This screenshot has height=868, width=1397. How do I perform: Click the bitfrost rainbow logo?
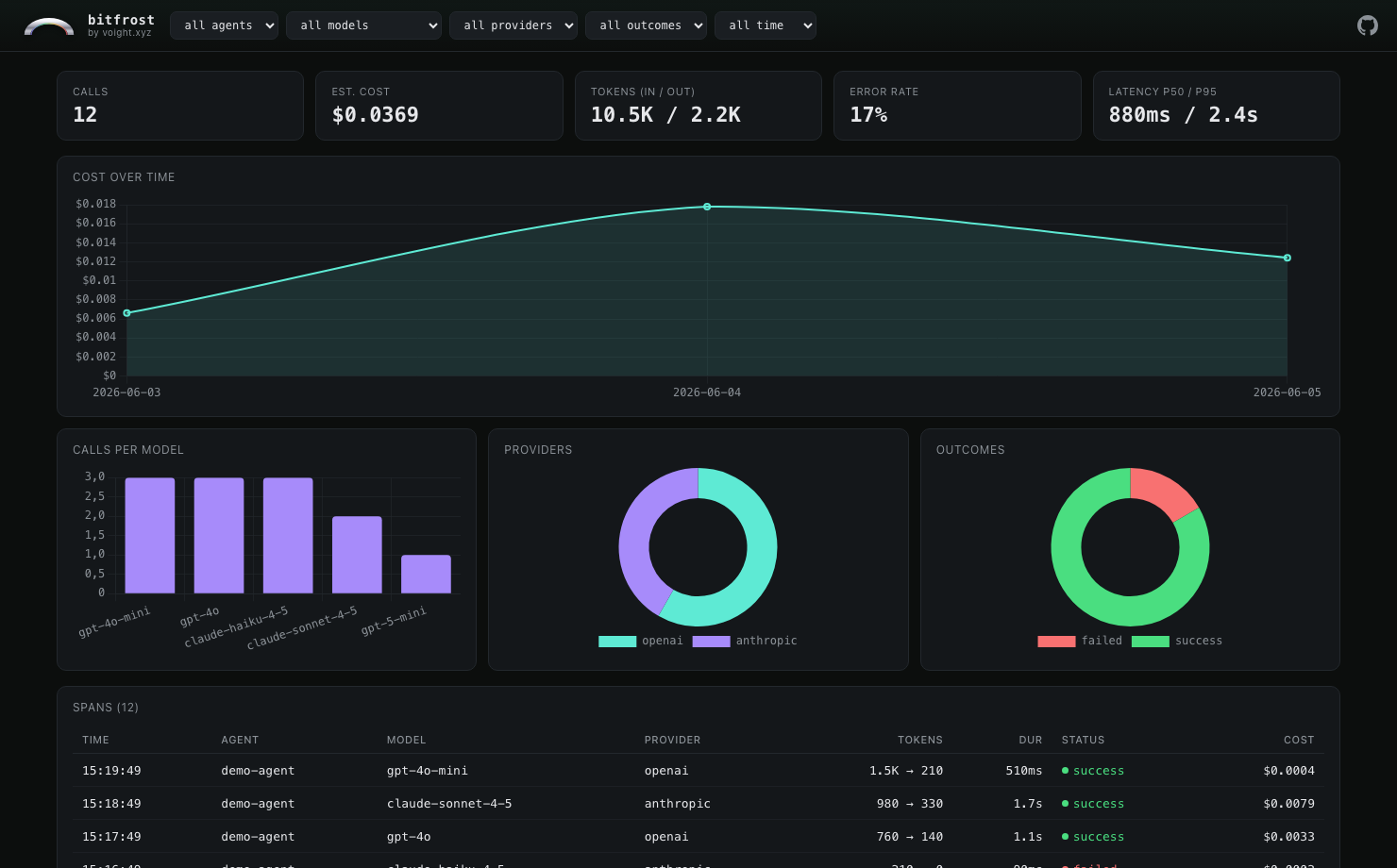point(49,26)
